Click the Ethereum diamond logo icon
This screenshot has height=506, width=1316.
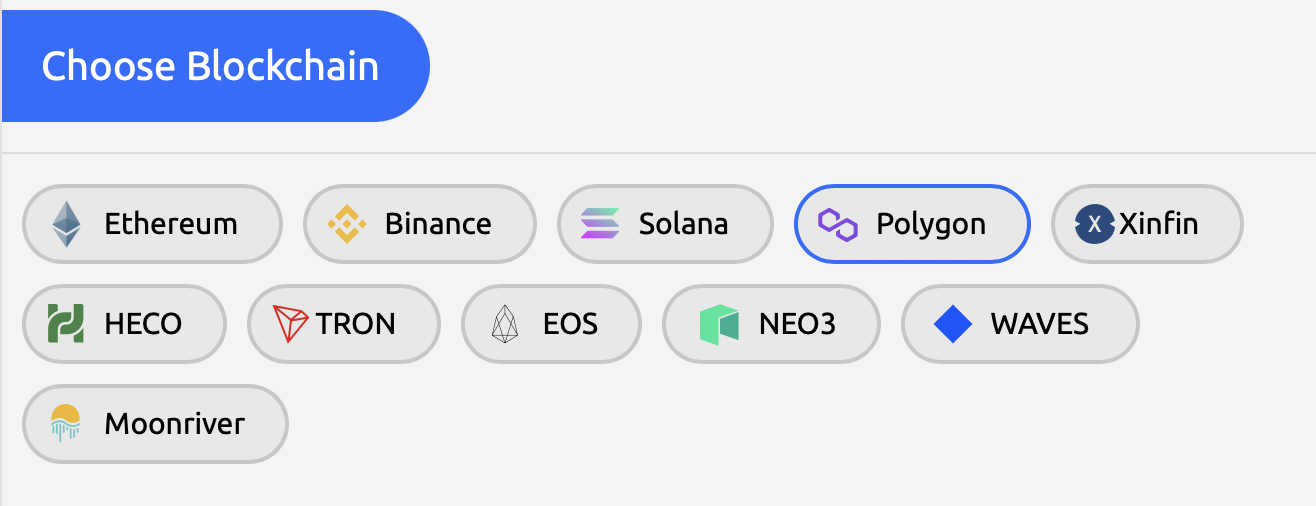point(67,224)
